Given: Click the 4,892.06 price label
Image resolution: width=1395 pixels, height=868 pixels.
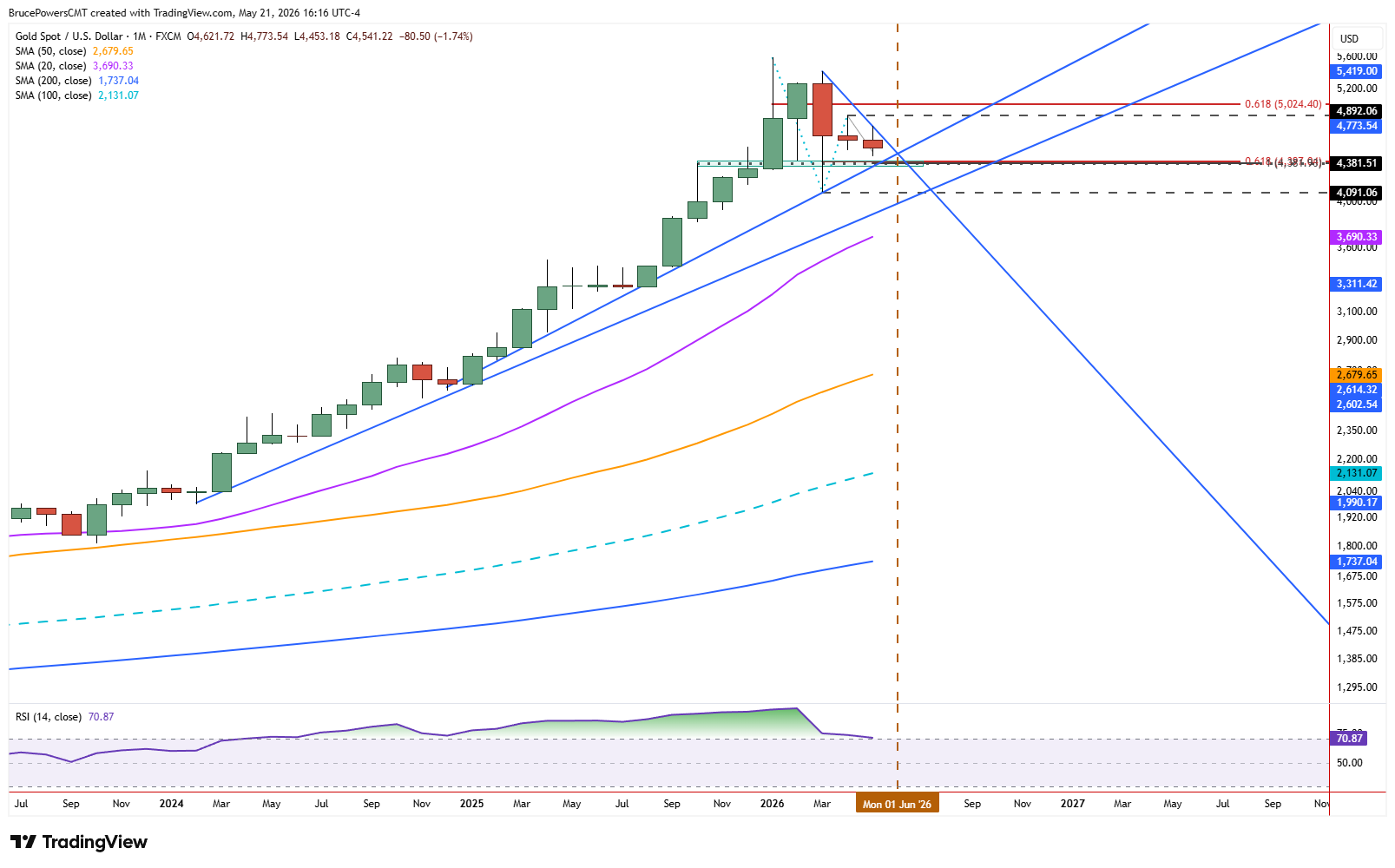Looking at the screenshot, I should [1356, 111].
